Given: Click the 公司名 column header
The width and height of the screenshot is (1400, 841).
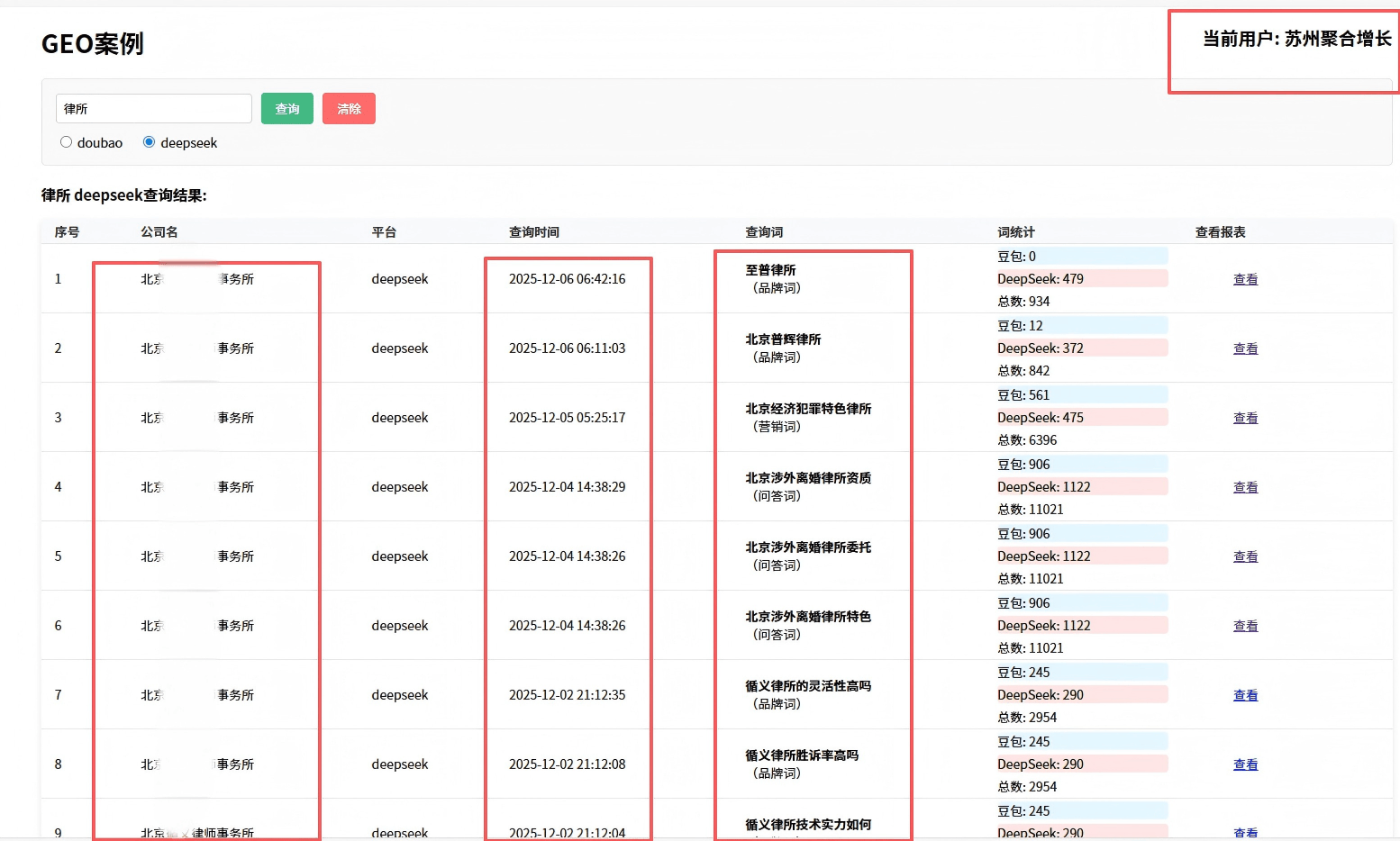Looking at the screenshot, I should pyautogui.click(x=159, y=232).
